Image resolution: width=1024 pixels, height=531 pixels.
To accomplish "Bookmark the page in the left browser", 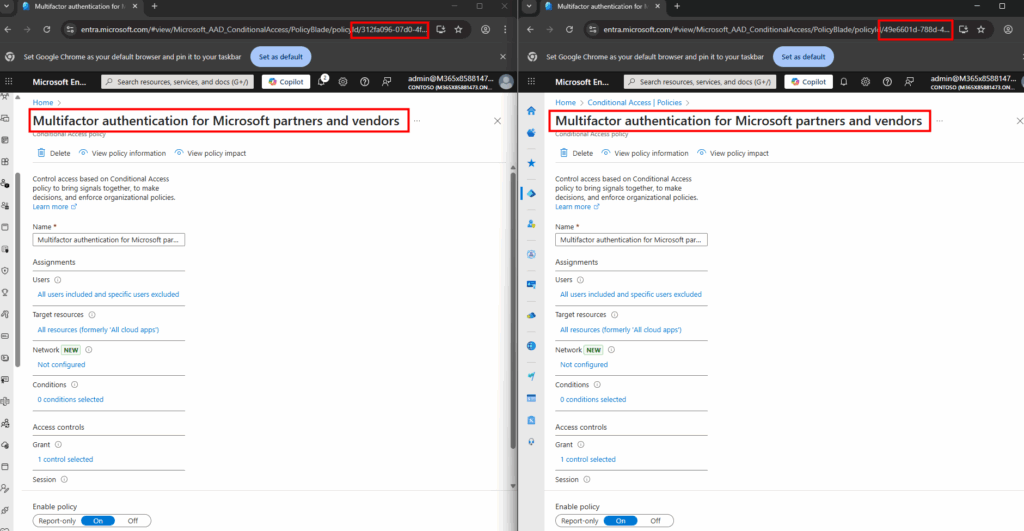I will (458, 29).
